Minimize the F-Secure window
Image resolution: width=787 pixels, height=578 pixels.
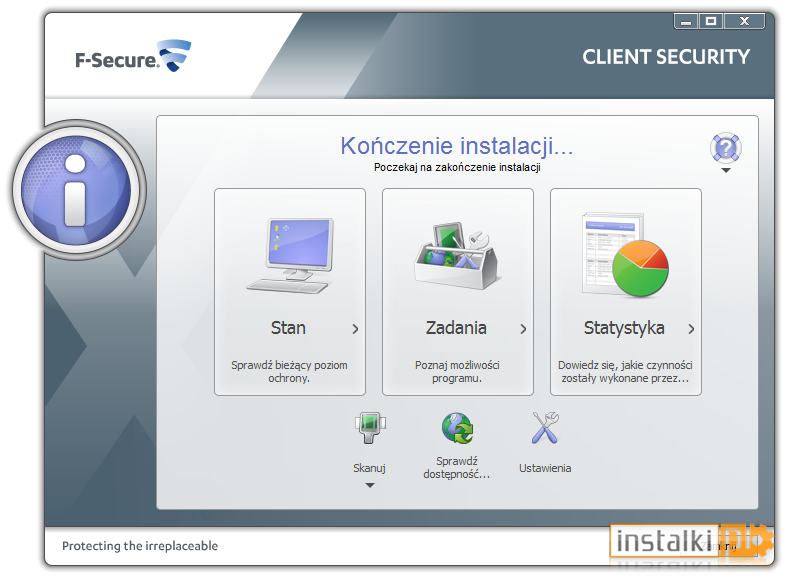(x=686, y=22)
